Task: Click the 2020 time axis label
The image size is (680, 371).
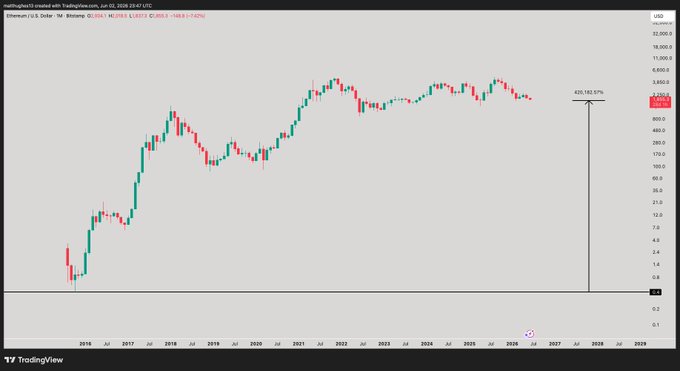Action: pyautogui.click(x=256, y=344)
